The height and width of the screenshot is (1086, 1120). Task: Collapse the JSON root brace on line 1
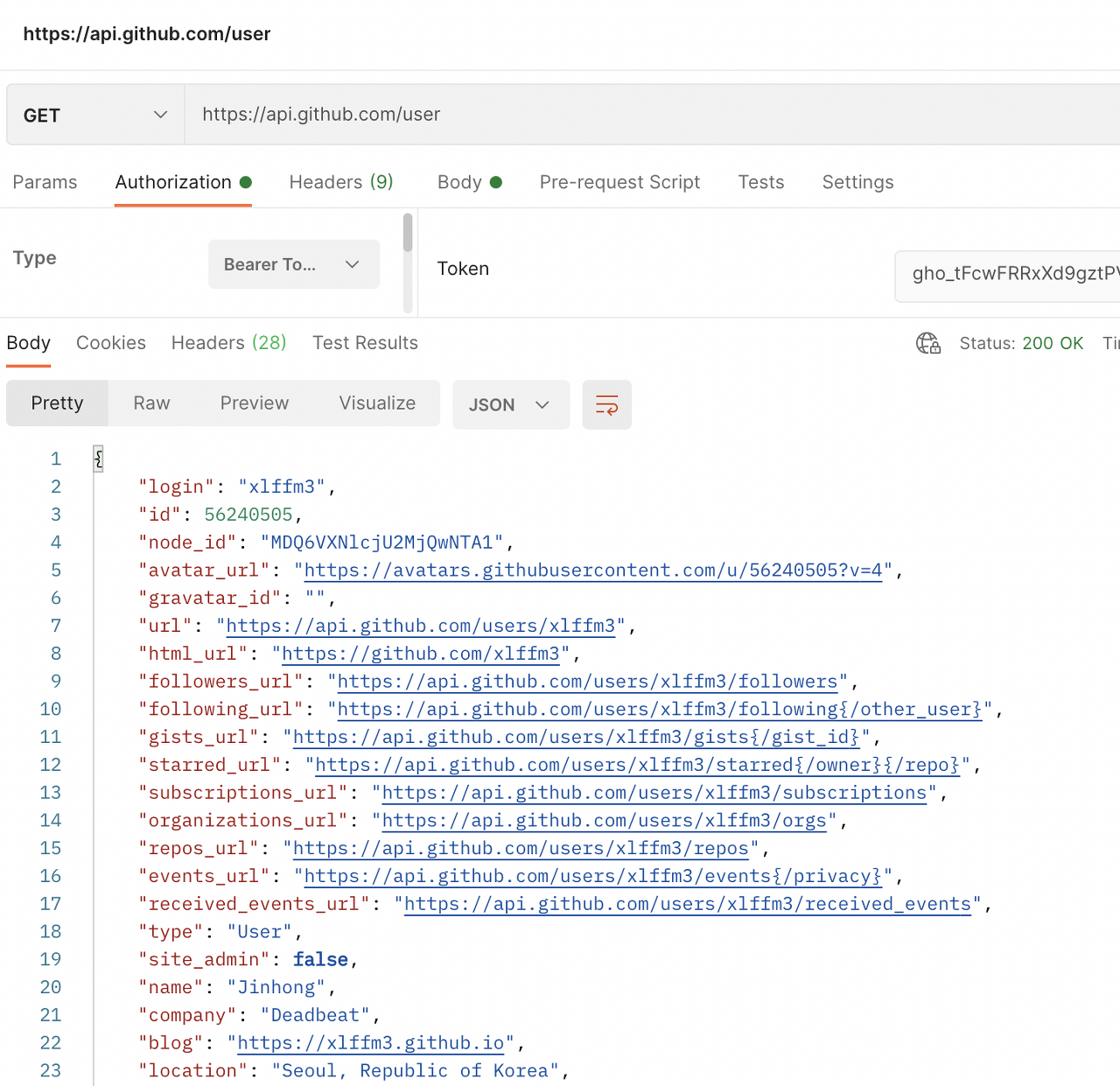click(x=99, y=459)
